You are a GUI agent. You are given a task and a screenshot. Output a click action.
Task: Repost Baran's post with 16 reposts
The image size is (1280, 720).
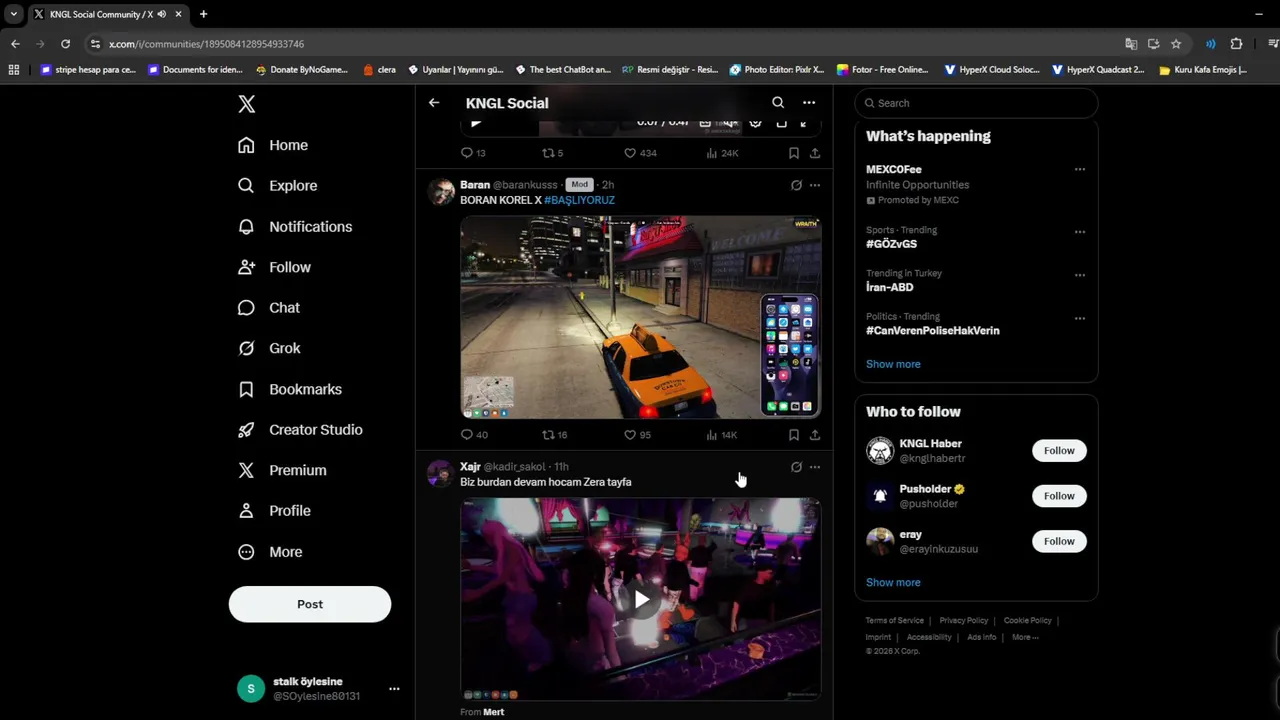tap(554, 435)
